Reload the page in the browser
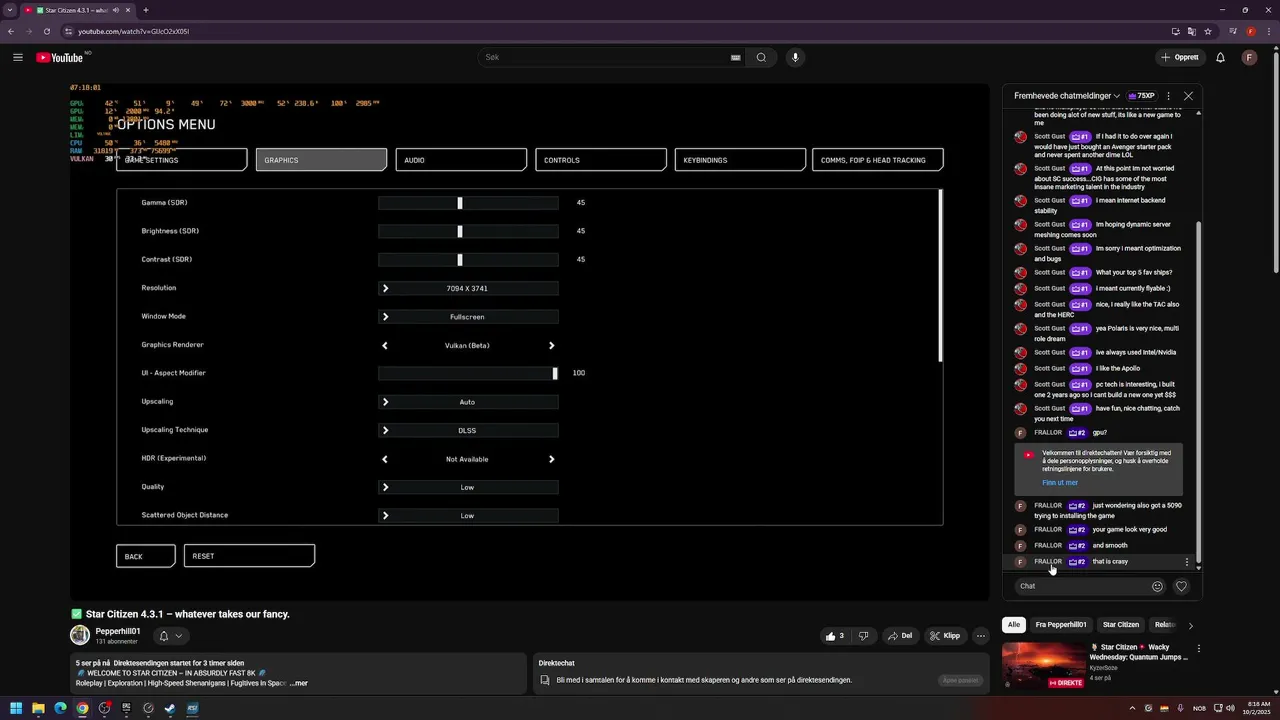Viewport: 1280px width, 720px height. [47, 31]
